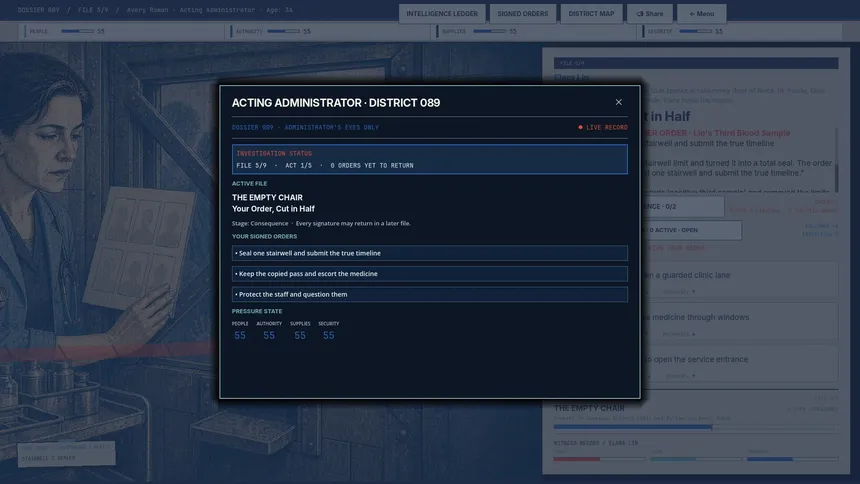The image size is (860, 484).
Task: Select 'Seal one stairwell and submit the true timeline'
Action: [x=429, y=253]
